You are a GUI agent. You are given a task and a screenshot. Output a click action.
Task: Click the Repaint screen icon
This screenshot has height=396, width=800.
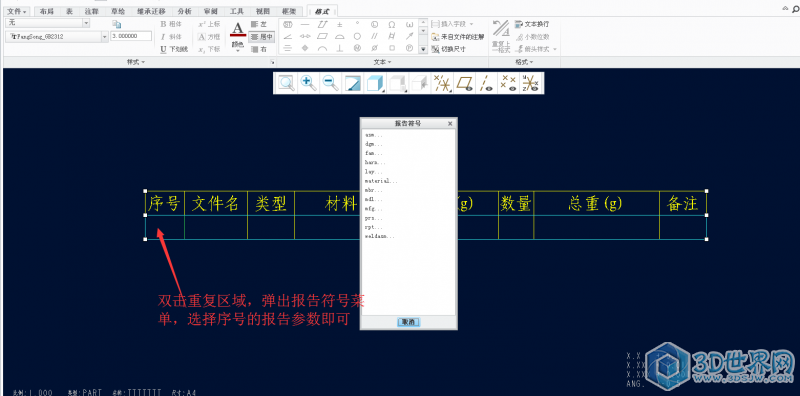point(353,83)
